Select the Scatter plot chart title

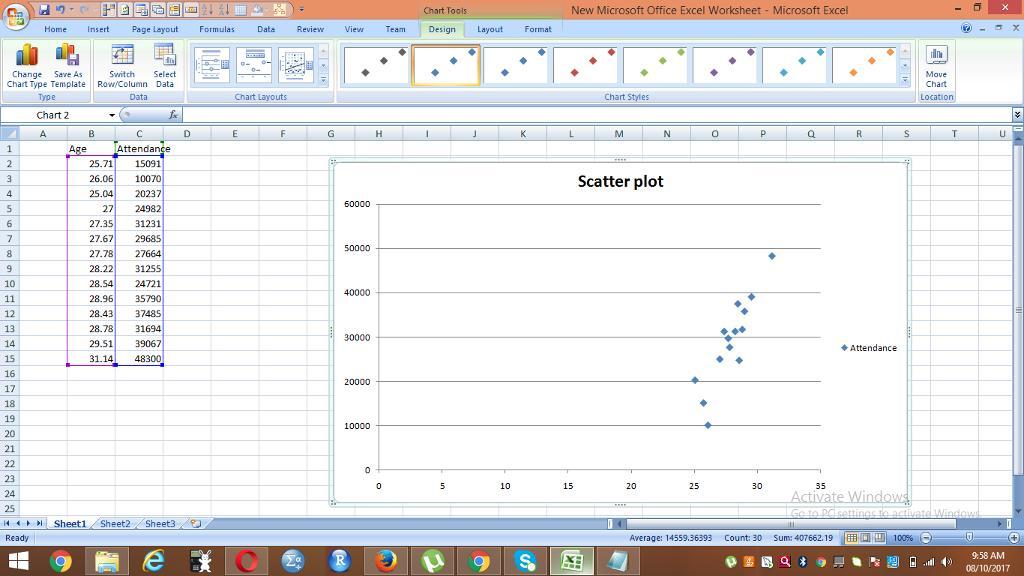[620, 181]
